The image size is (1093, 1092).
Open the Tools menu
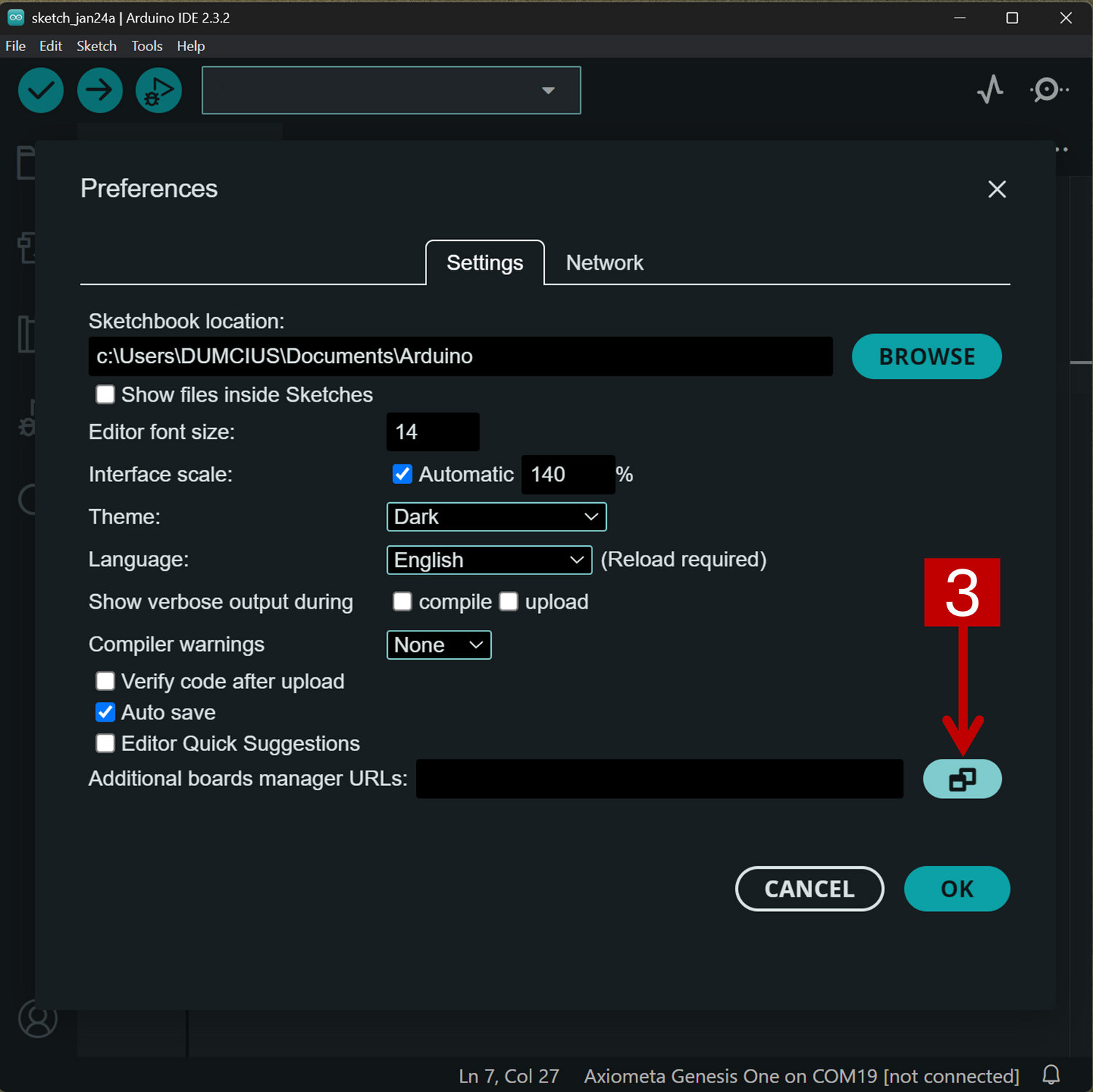point(146,46)
